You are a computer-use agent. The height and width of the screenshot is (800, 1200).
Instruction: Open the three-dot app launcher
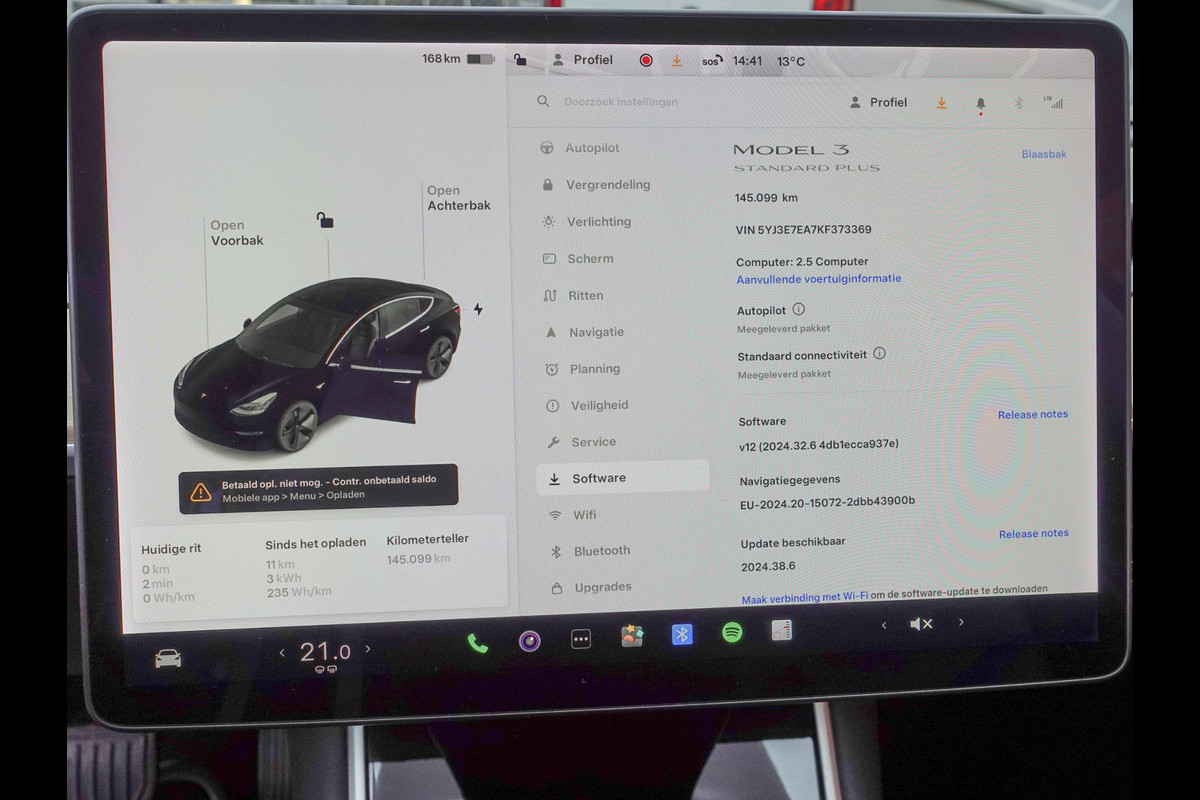point(580,639)
